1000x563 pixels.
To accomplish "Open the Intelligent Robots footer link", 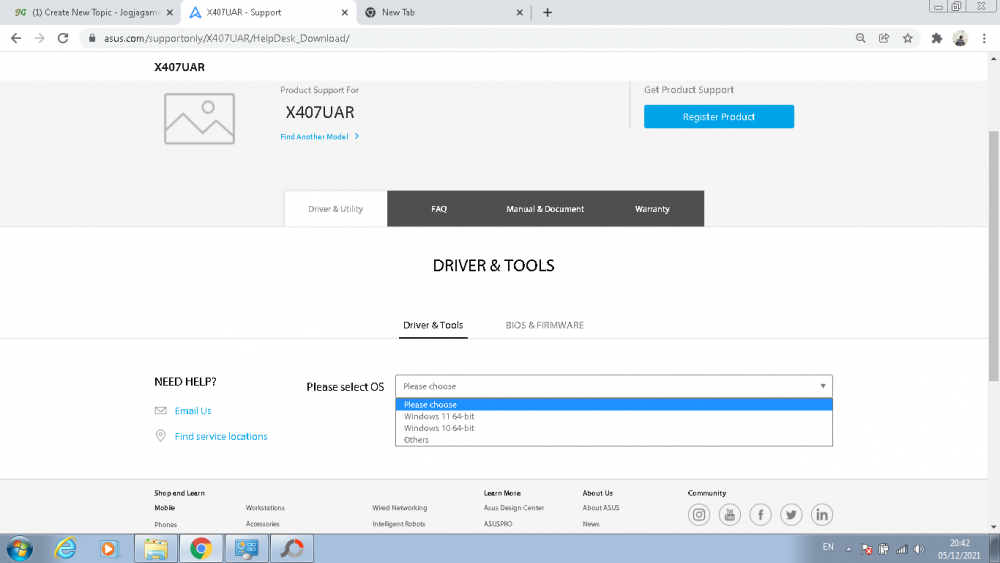I will [399, 524].
